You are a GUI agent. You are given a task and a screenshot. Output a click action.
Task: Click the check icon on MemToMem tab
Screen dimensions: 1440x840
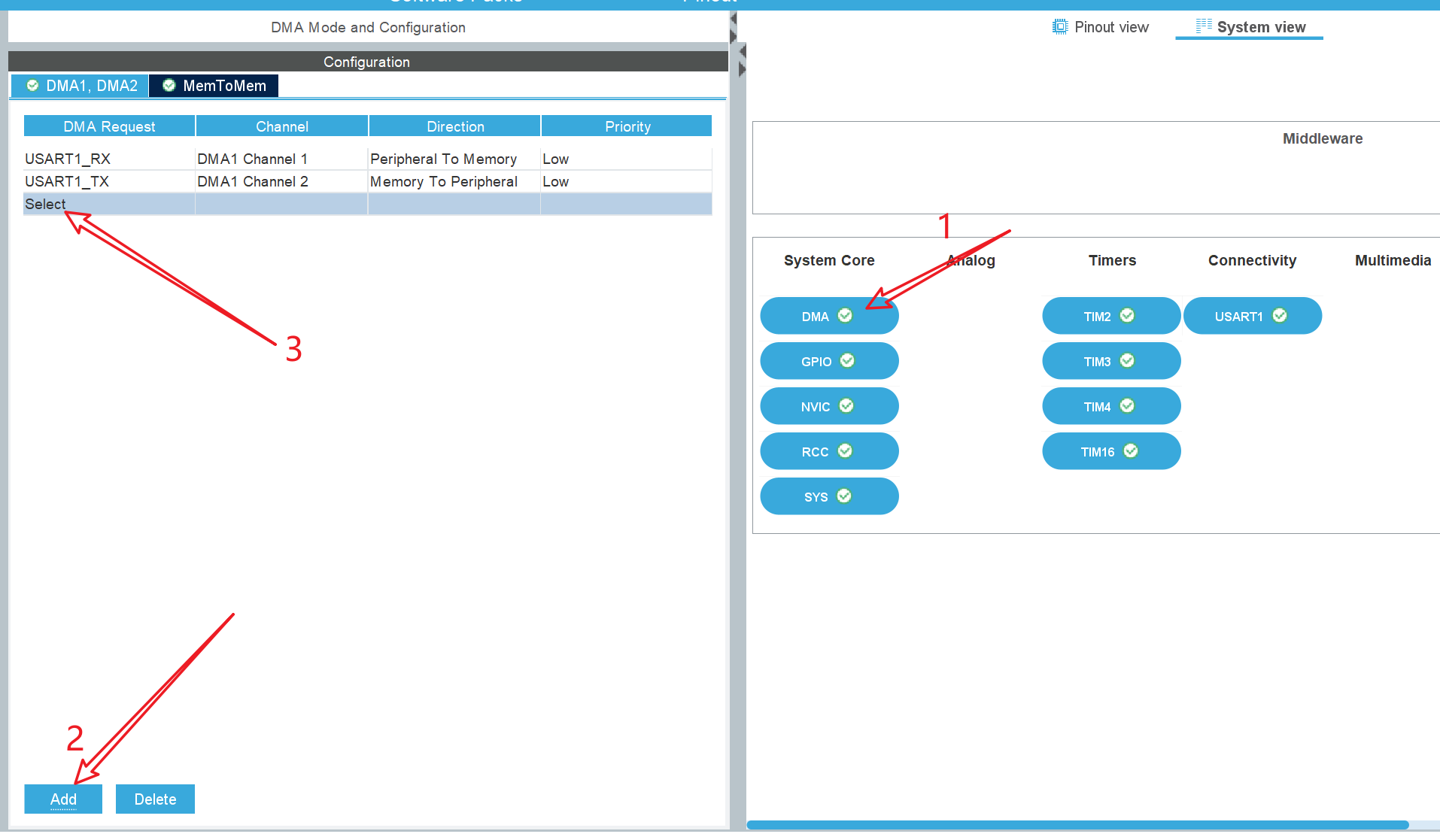[x=169, y=86]
